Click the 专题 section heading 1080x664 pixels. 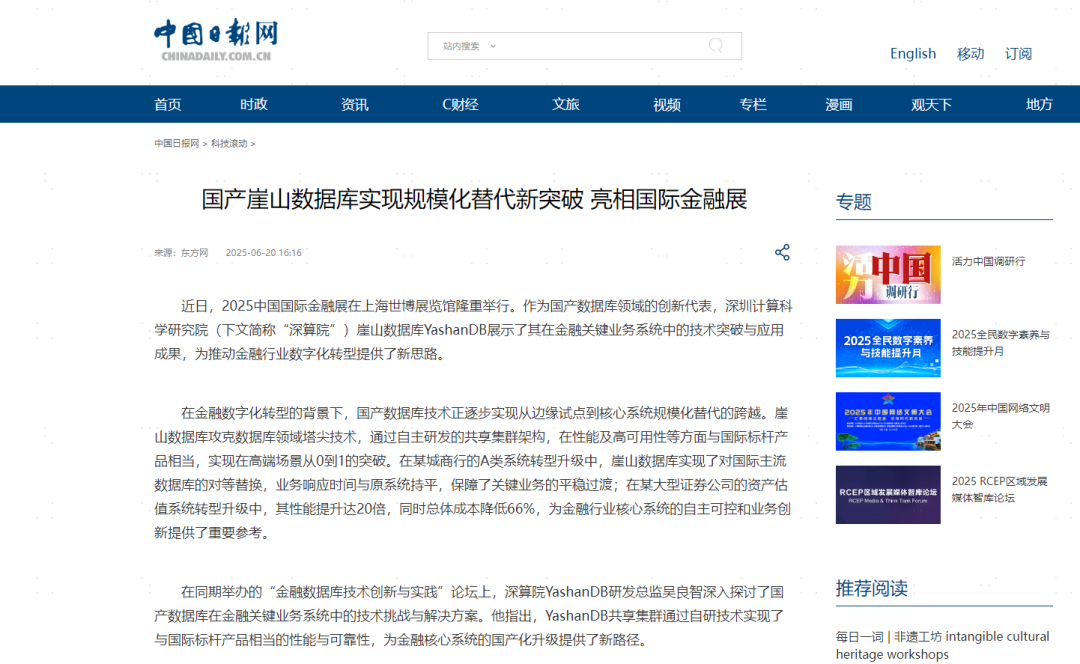(853, 202)
